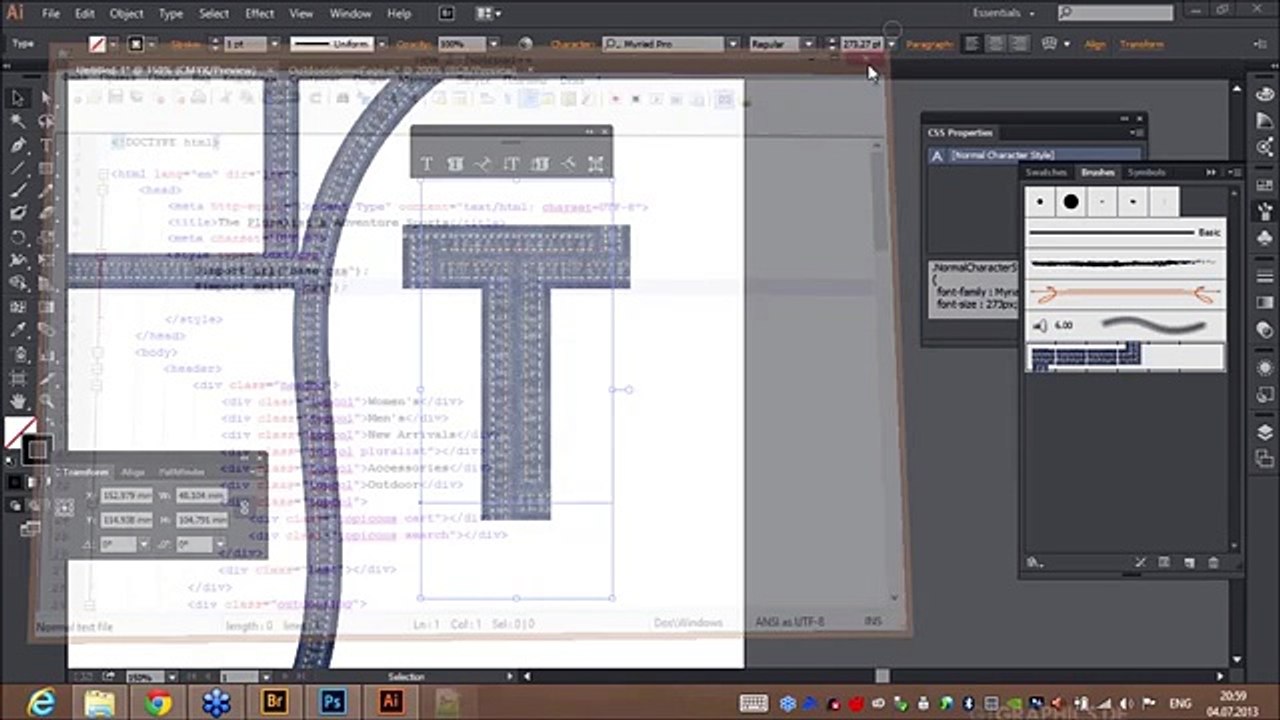The height and width of the screenshot is (720, 1280).
Task: Open the Symbols panel icon in dock
Action: tap(1265, 238)
